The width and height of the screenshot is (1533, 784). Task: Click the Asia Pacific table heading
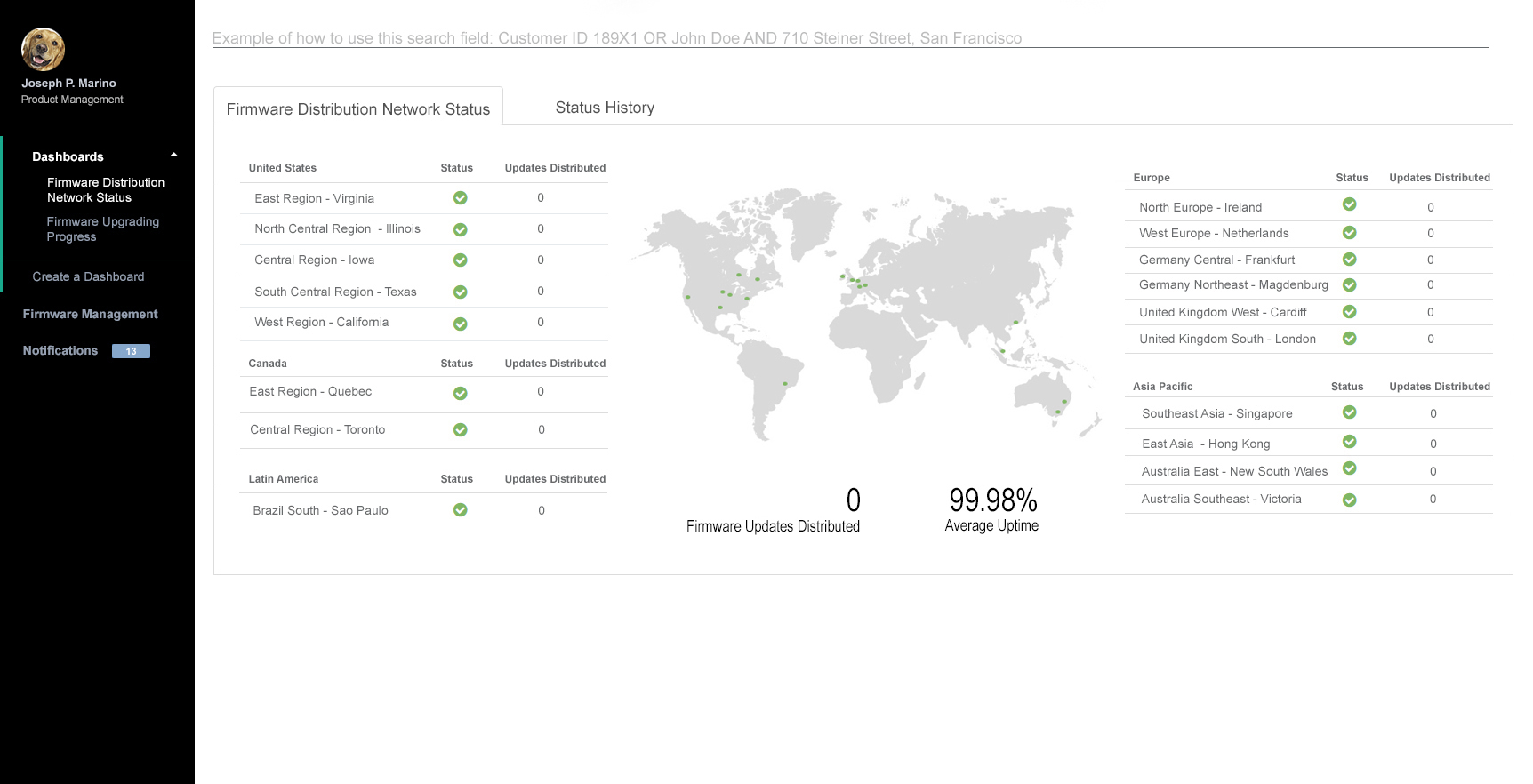tap(1162, 387)
